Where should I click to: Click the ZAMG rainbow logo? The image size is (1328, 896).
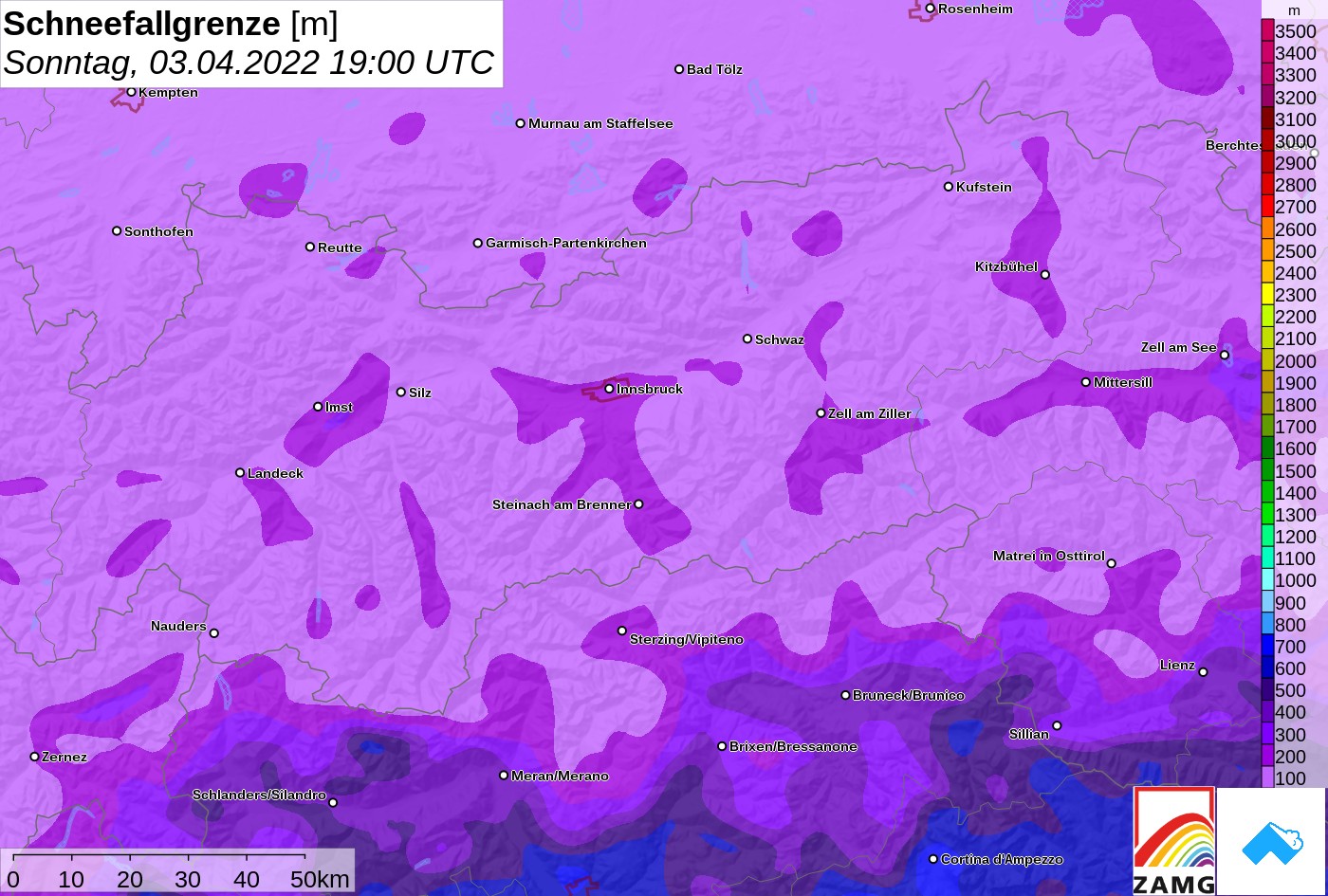pos(1174,841)
